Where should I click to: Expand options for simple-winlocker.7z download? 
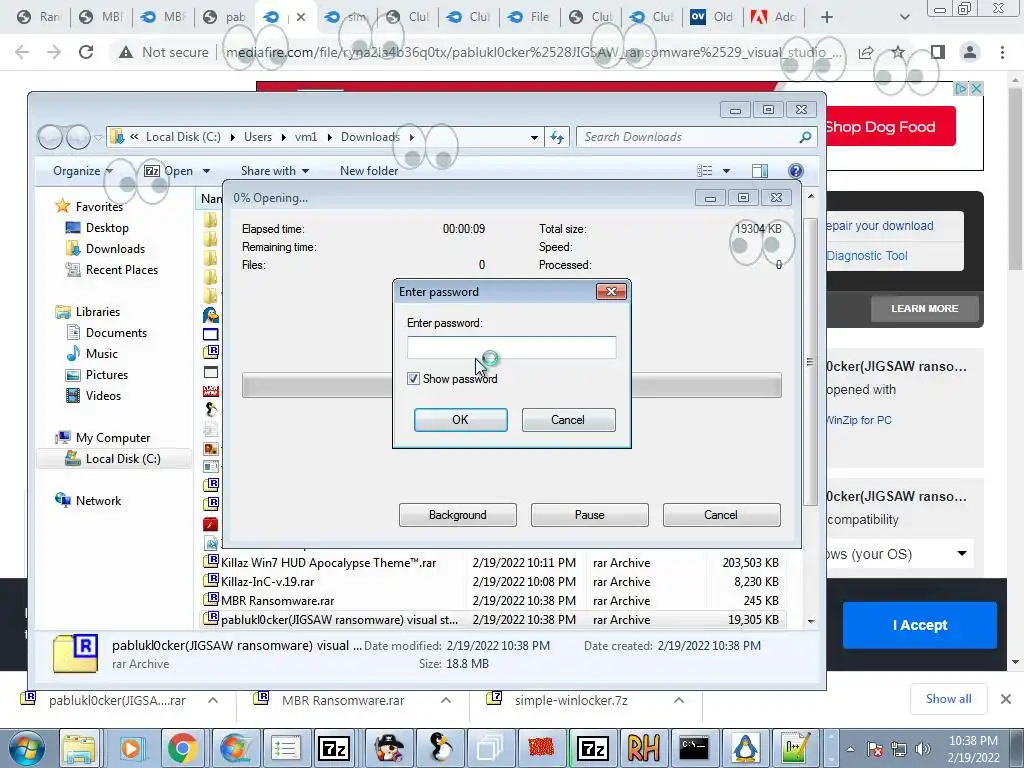(679, 701)
